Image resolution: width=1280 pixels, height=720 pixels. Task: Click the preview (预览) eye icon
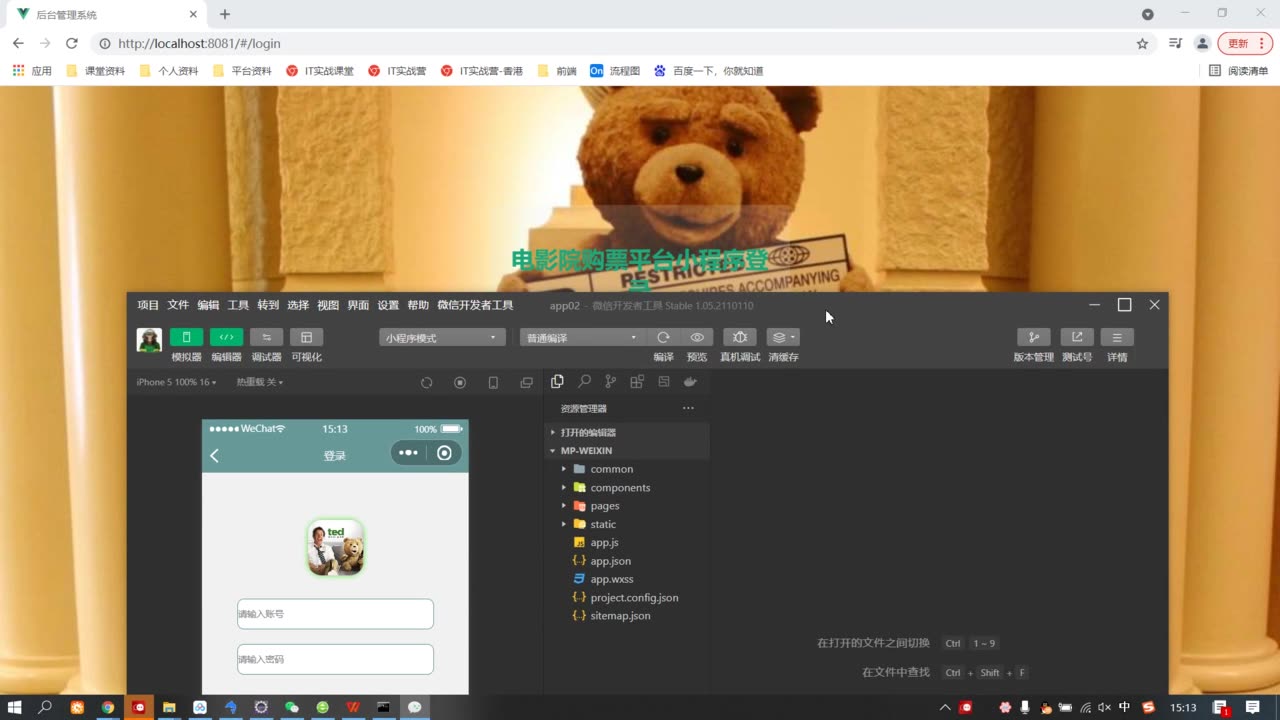[697, 337]
